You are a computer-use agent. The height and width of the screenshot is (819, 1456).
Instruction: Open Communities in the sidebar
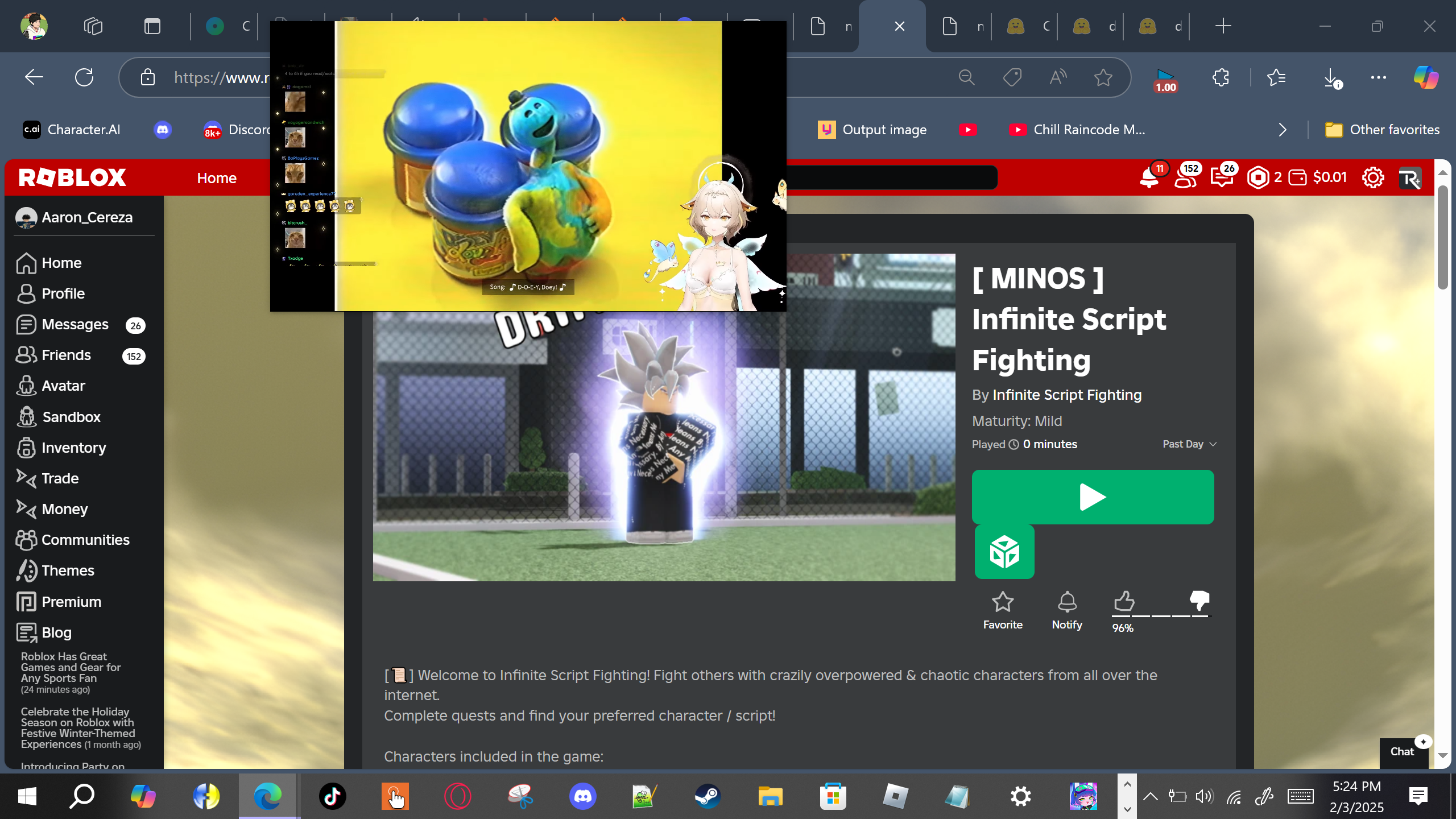coord(73,540)
